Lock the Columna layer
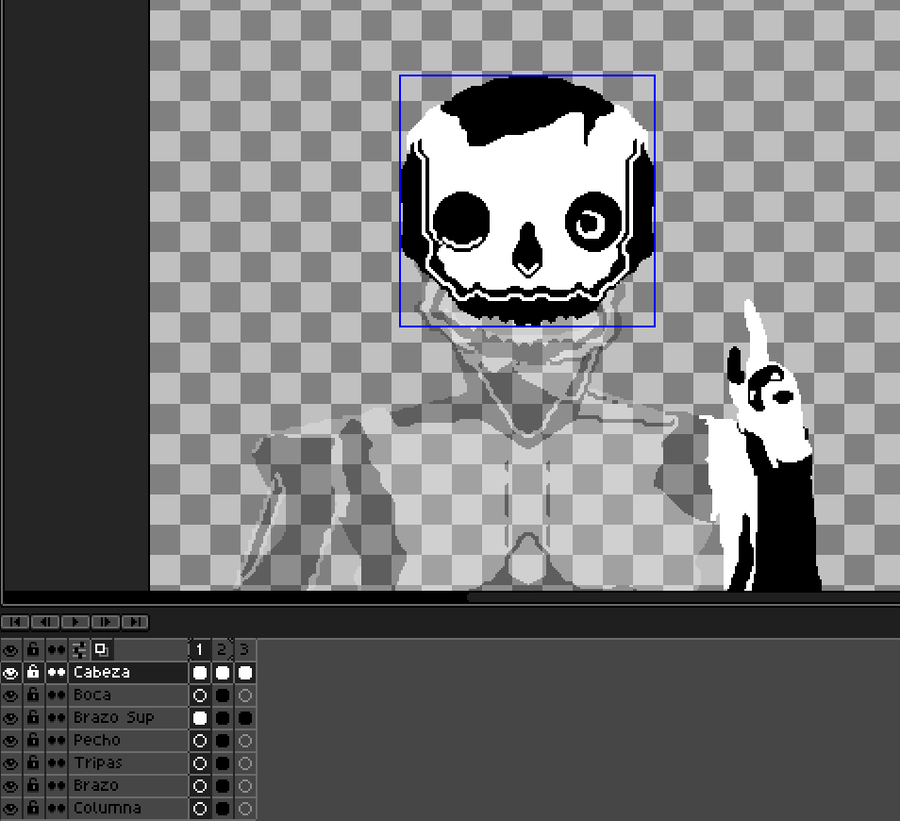The image size is (900, 821). tap(33, 808)
